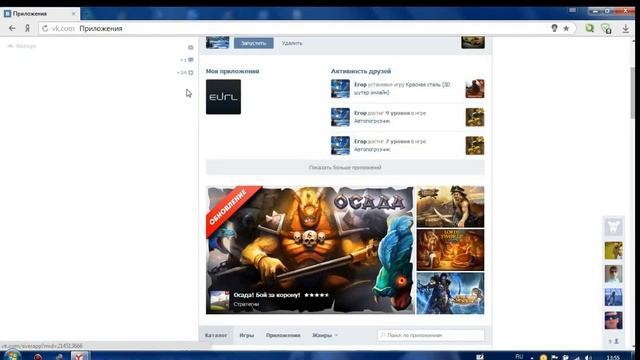640x360 pixels.
Task: Select the Приложения catalog tab
Action: 283,335
